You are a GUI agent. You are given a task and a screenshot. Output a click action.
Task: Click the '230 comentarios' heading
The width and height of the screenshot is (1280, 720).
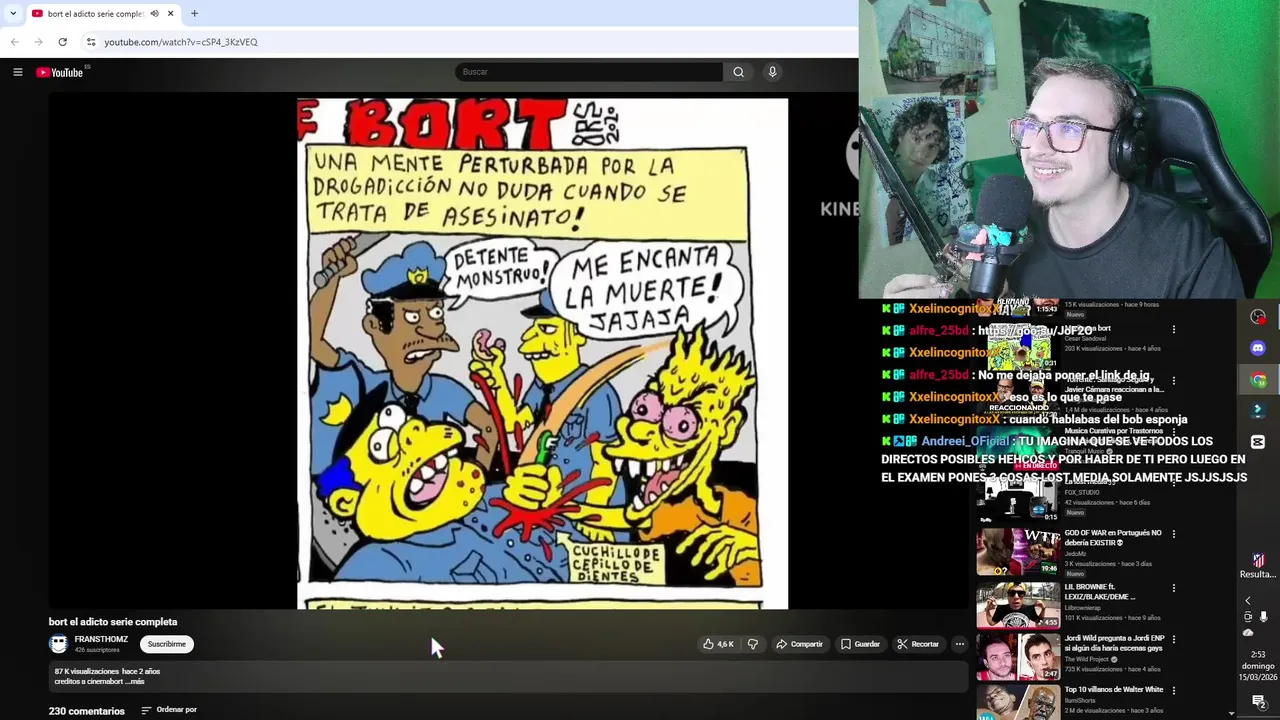[x=87, y=711]
